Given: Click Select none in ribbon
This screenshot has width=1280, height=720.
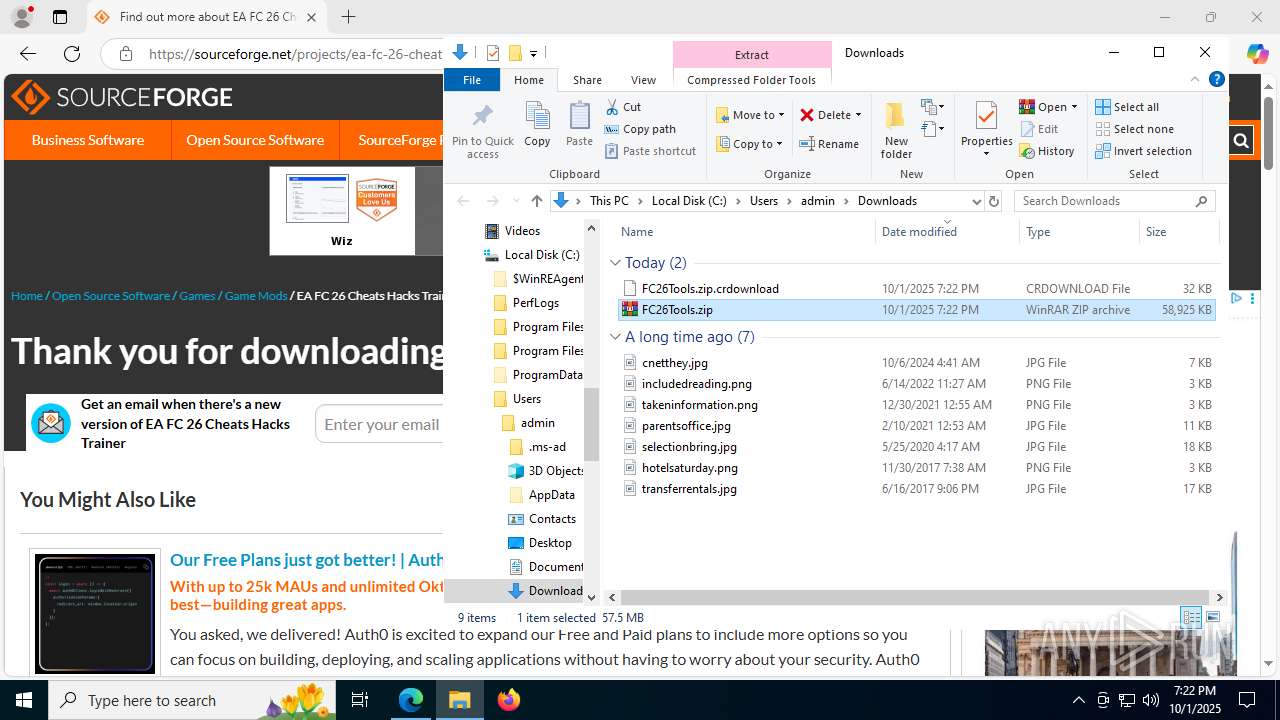Looking at the screenshot, I should click(x=1134, y=129).
